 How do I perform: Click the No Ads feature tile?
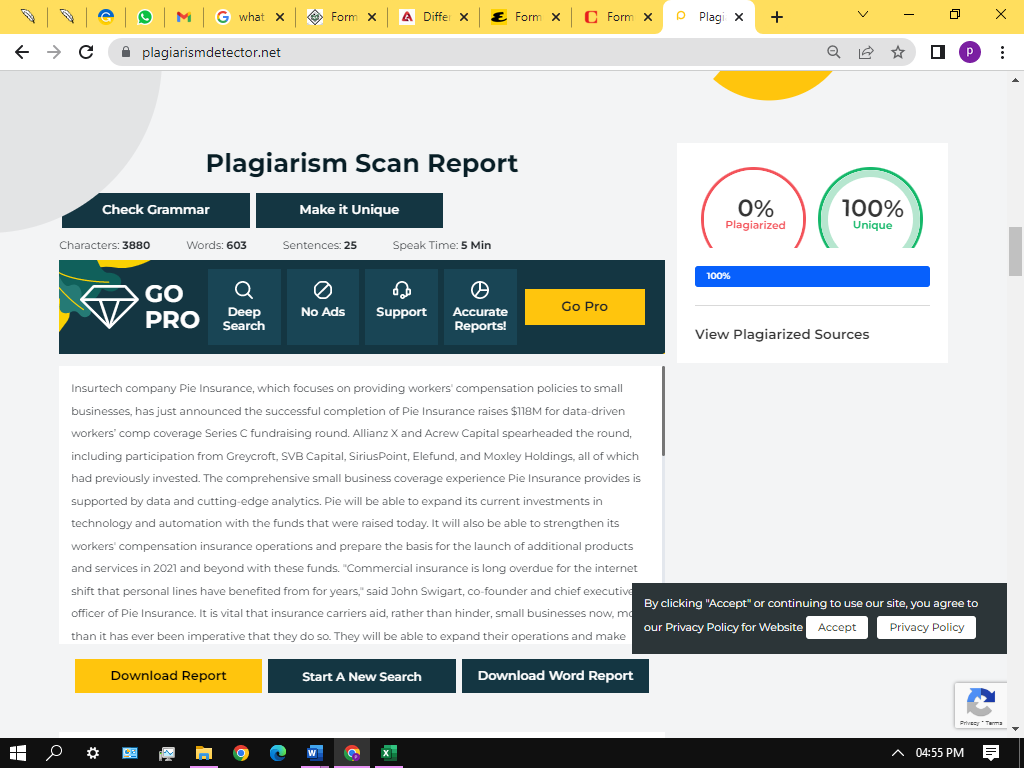323,307
